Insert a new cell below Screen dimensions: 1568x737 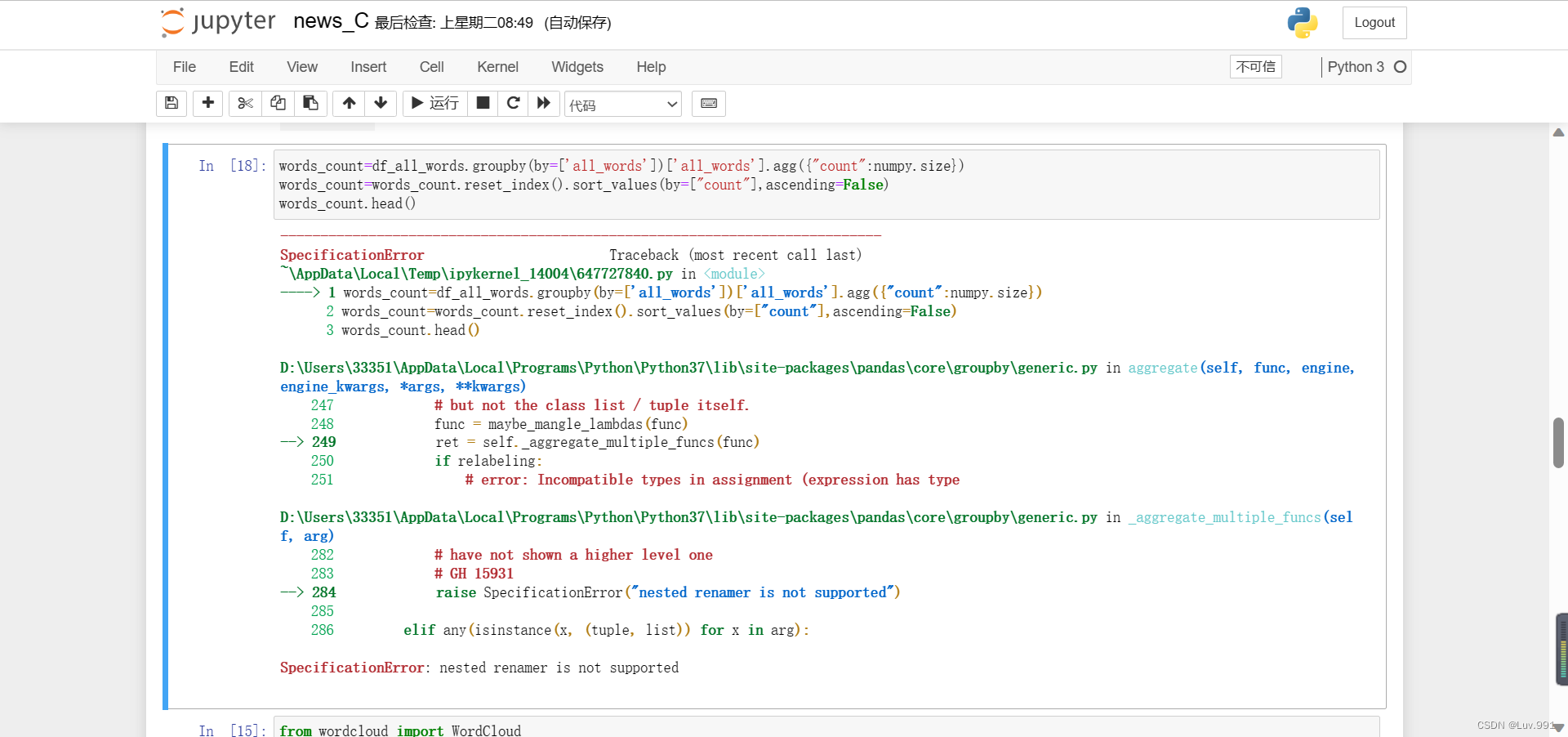(x=207, y=104)
